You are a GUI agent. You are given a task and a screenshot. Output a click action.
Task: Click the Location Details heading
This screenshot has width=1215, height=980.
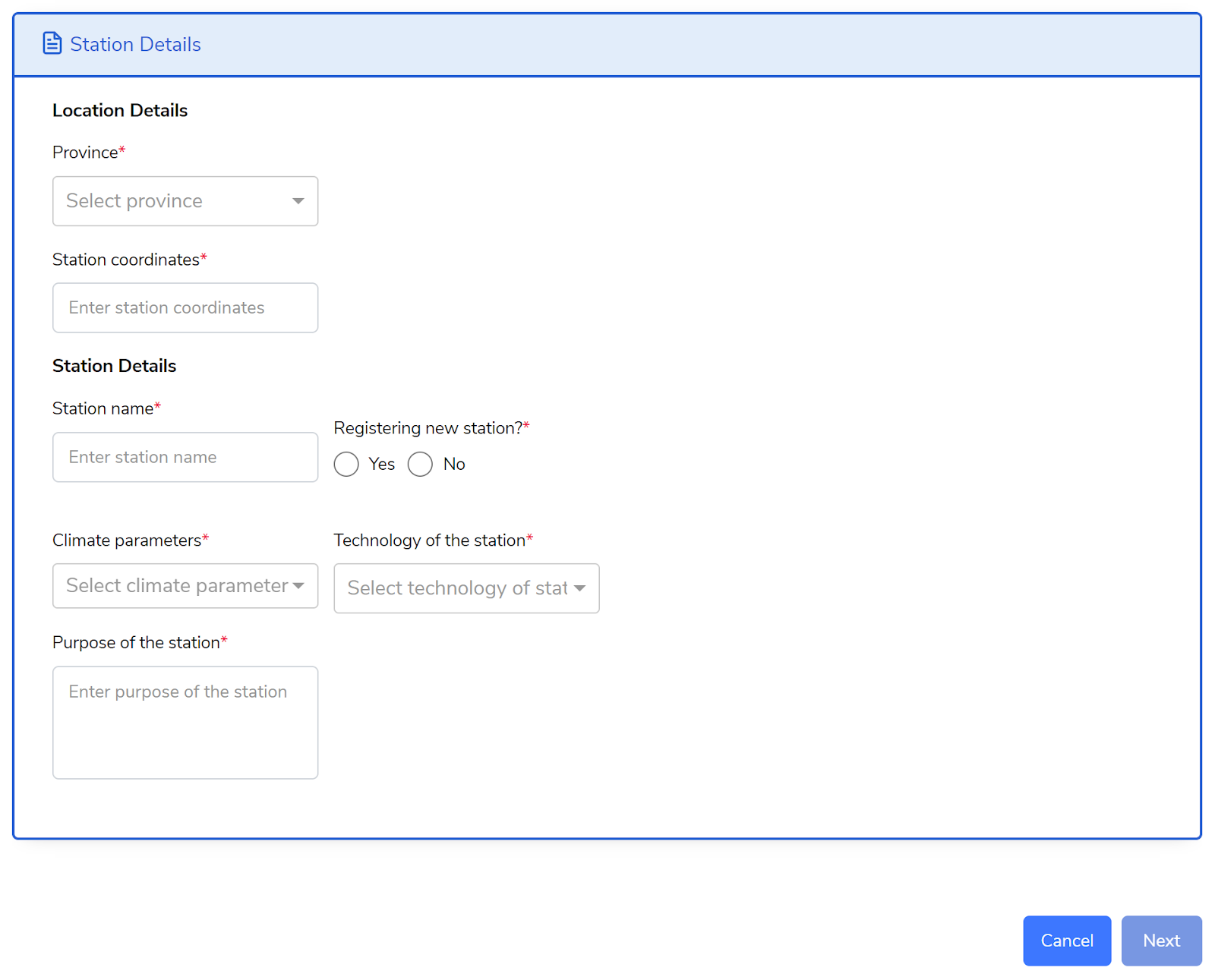tap(120, 110)
